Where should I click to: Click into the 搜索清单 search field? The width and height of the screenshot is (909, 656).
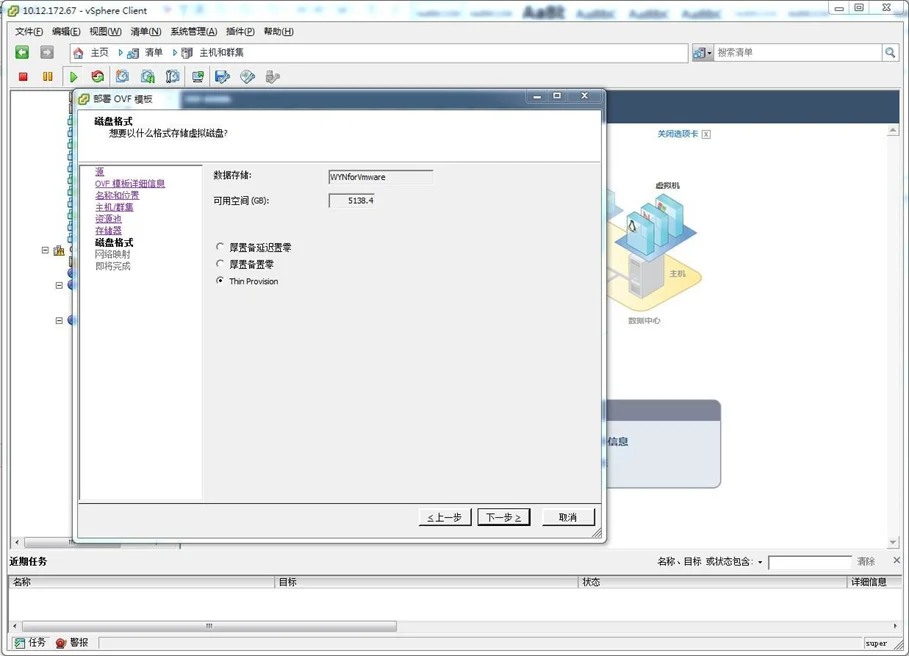click(798, 53)
